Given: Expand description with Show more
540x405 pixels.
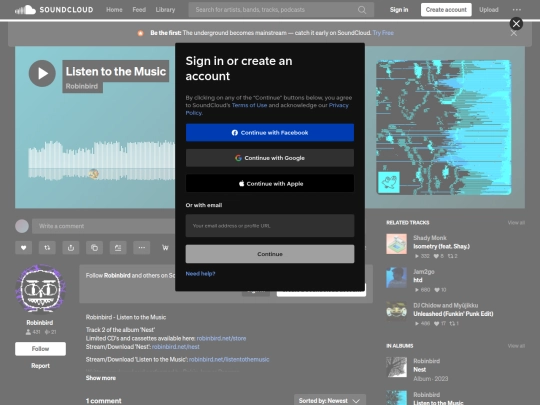Looking at the screenshot, I should coord(101,378).
